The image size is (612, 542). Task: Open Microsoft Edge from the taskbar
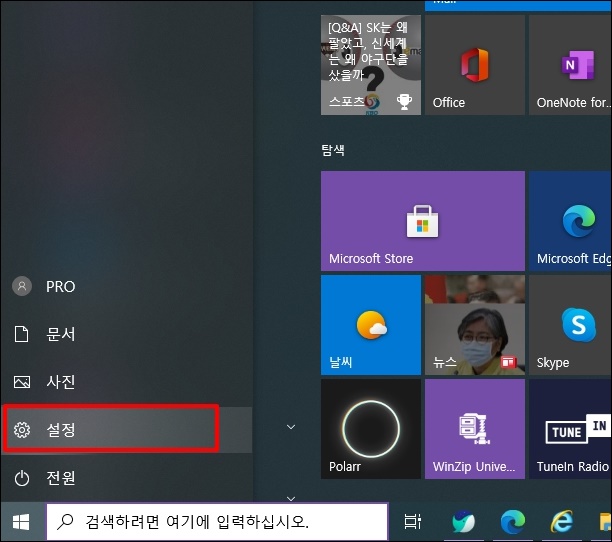coord(512,522)
